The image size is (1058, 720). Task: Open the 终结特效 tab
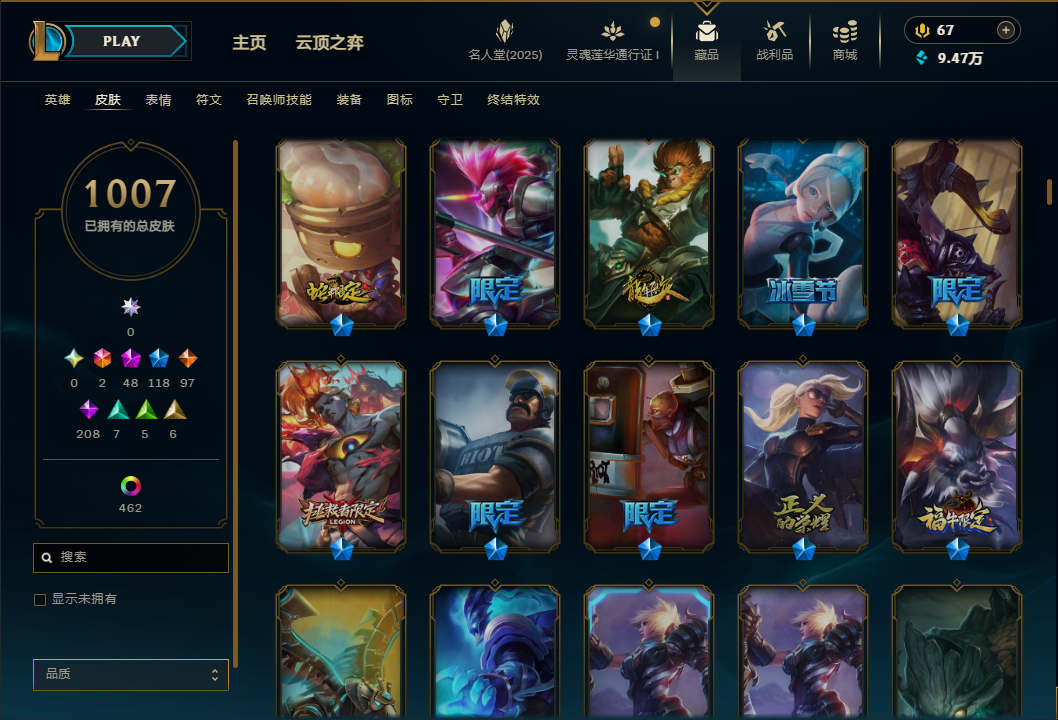(x=513, y=100)
